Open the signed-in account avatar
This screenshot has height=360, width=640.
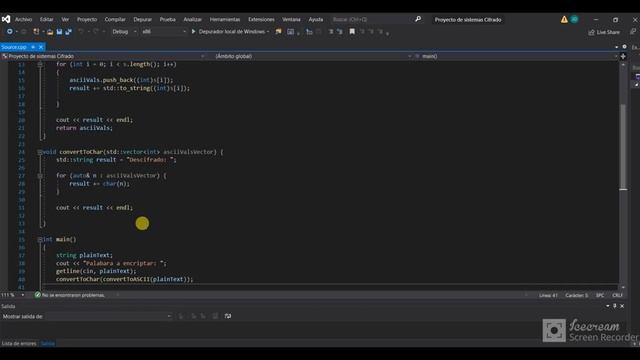pyautogui.click(x=574, y=19)
